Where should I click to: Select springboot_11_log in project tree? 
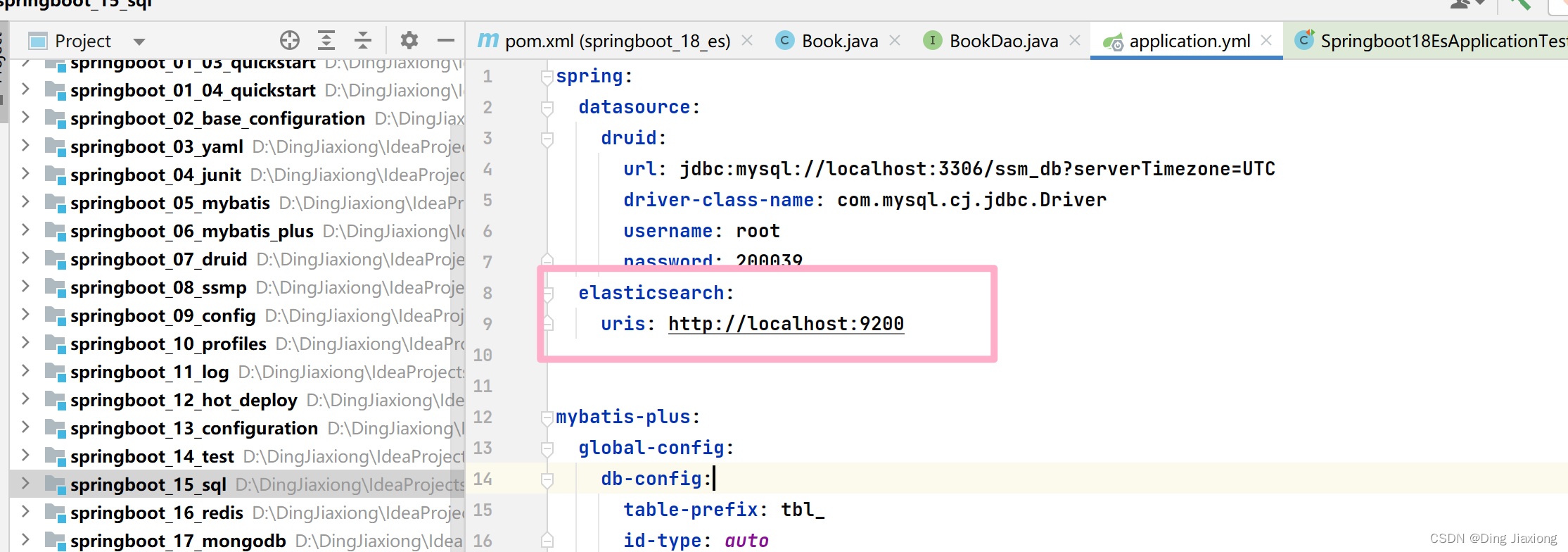click(x=150, y=372)
